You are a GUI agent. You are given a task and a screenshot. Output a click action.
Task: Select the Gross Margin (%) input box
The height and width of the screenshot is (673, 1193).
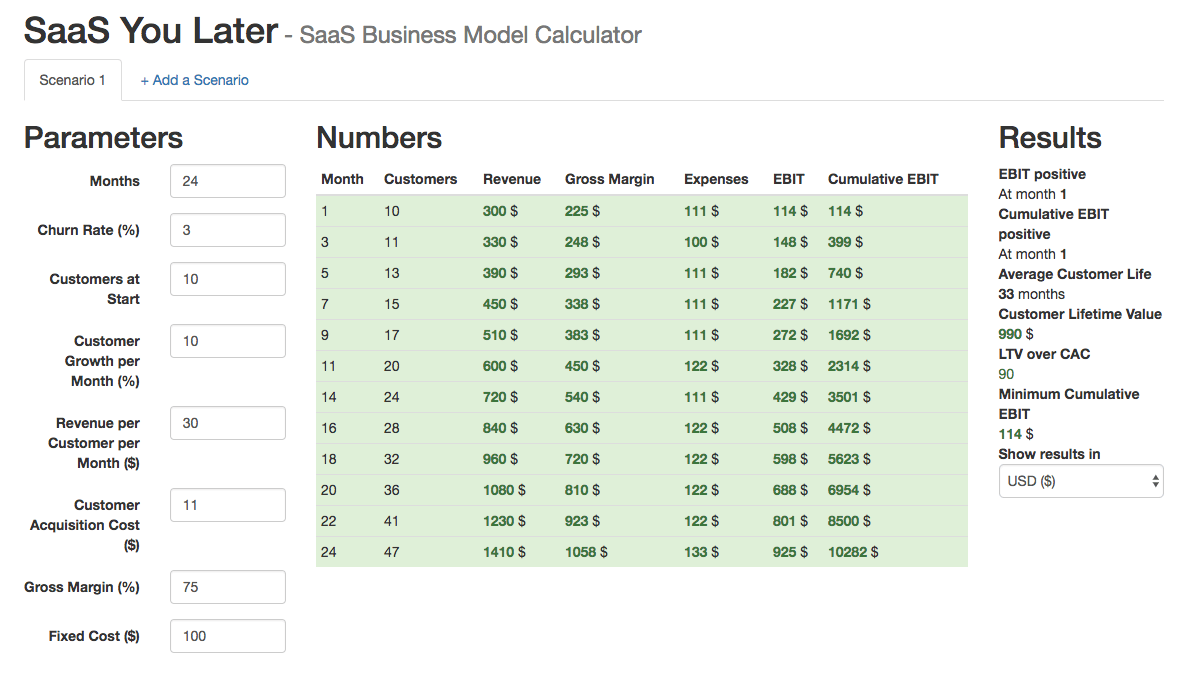pos(227,587)
